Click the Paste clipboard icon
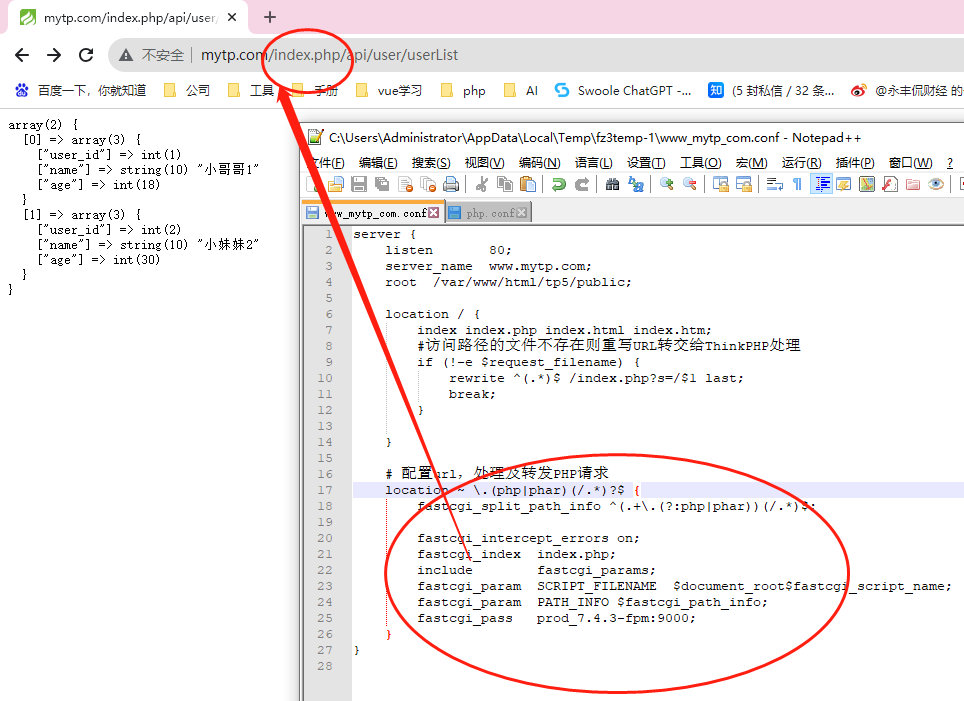This screenshot has height=701, width=964. pyautogui.click(x=528, y=184)
